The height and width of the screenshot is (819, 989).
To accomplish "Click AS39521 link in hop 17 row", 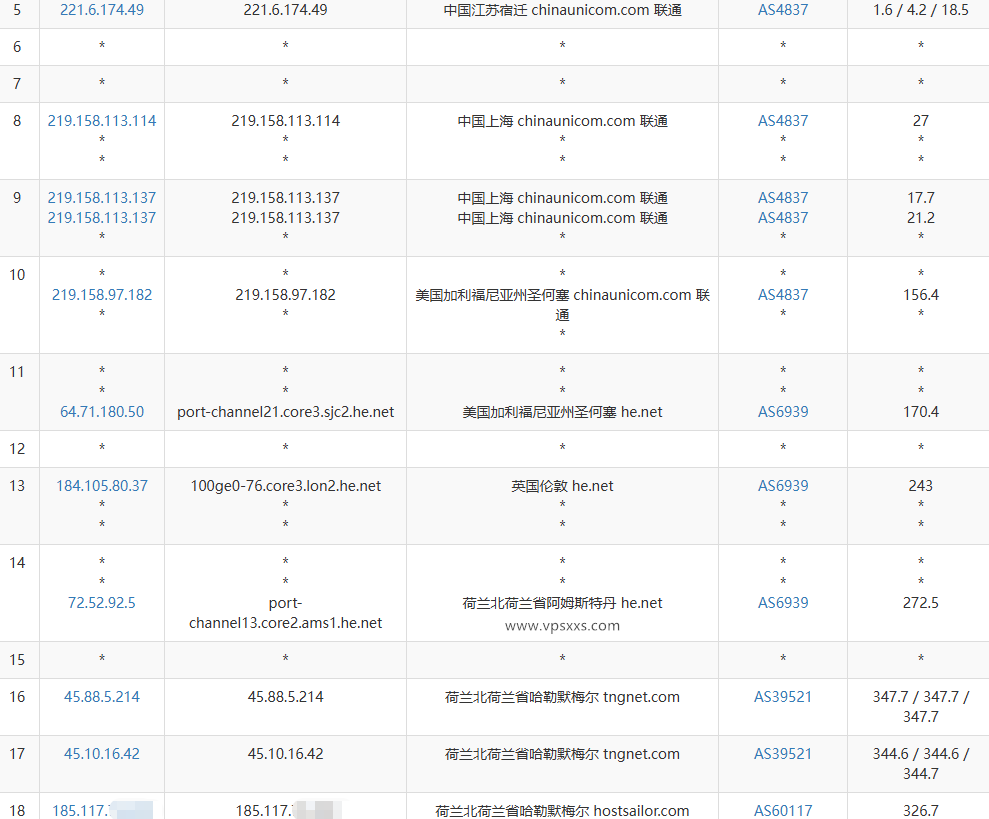I will point(783,753).
